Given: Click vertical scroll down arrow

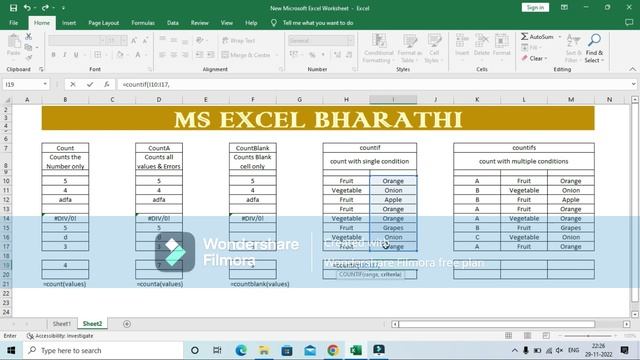Looking at the screenshot, I should tap(635, 314).
